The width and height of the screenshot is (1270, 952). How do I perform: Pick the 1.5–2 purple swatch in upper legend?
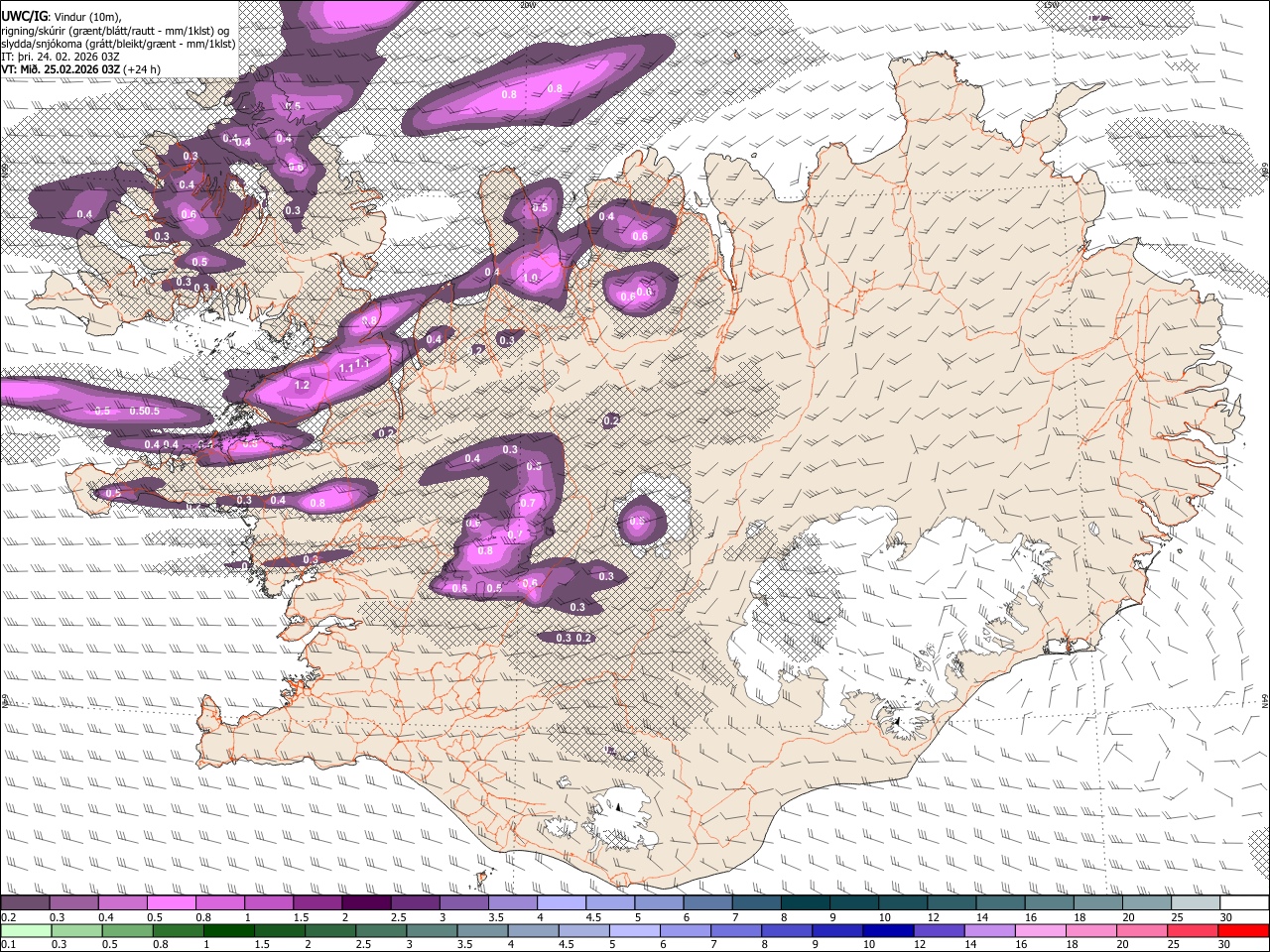[317, 902]
